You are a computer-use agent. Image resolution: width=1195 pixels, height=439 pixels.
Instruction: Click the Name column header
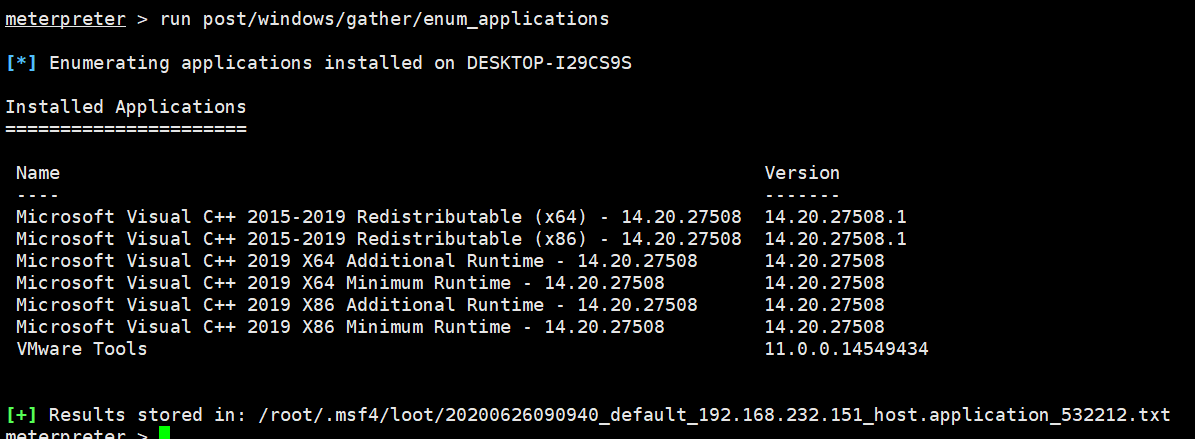click(38, 173)
